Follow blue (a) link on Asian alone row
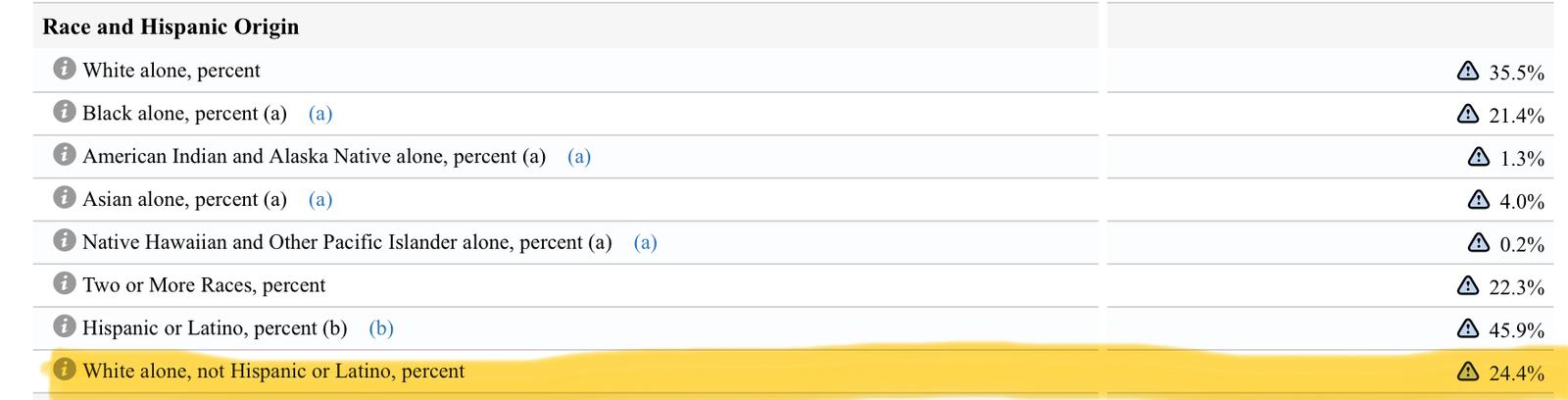The width and height of the screenshot is (1568, 400). (320, 200)
